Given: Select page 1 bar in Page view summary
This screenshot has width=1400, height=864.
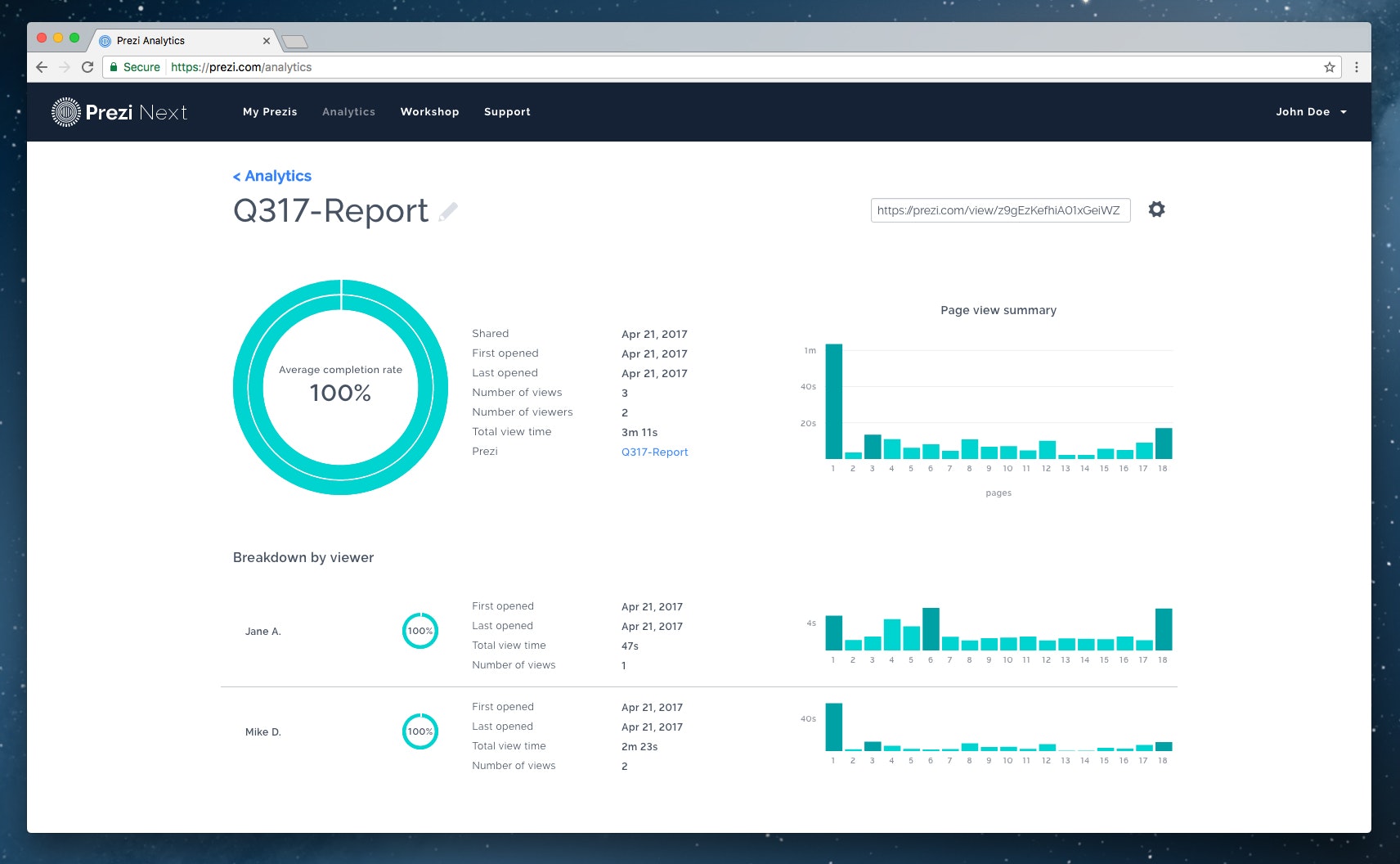Looking at the screenshot, I should [x=833, y=401].
